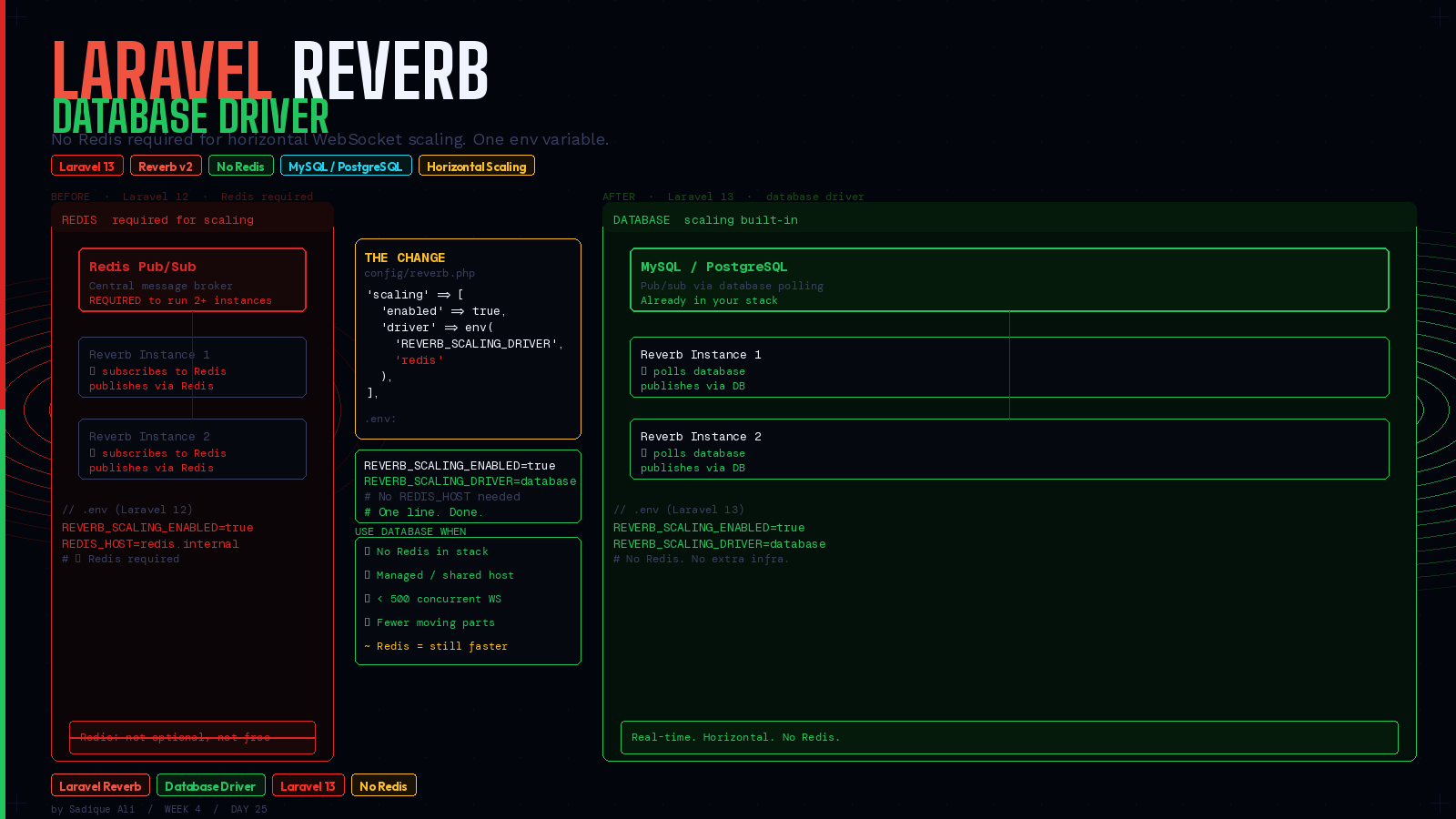
Task: Expand the 'DATABASE scaling built-in' header
Action: [705, 219]
